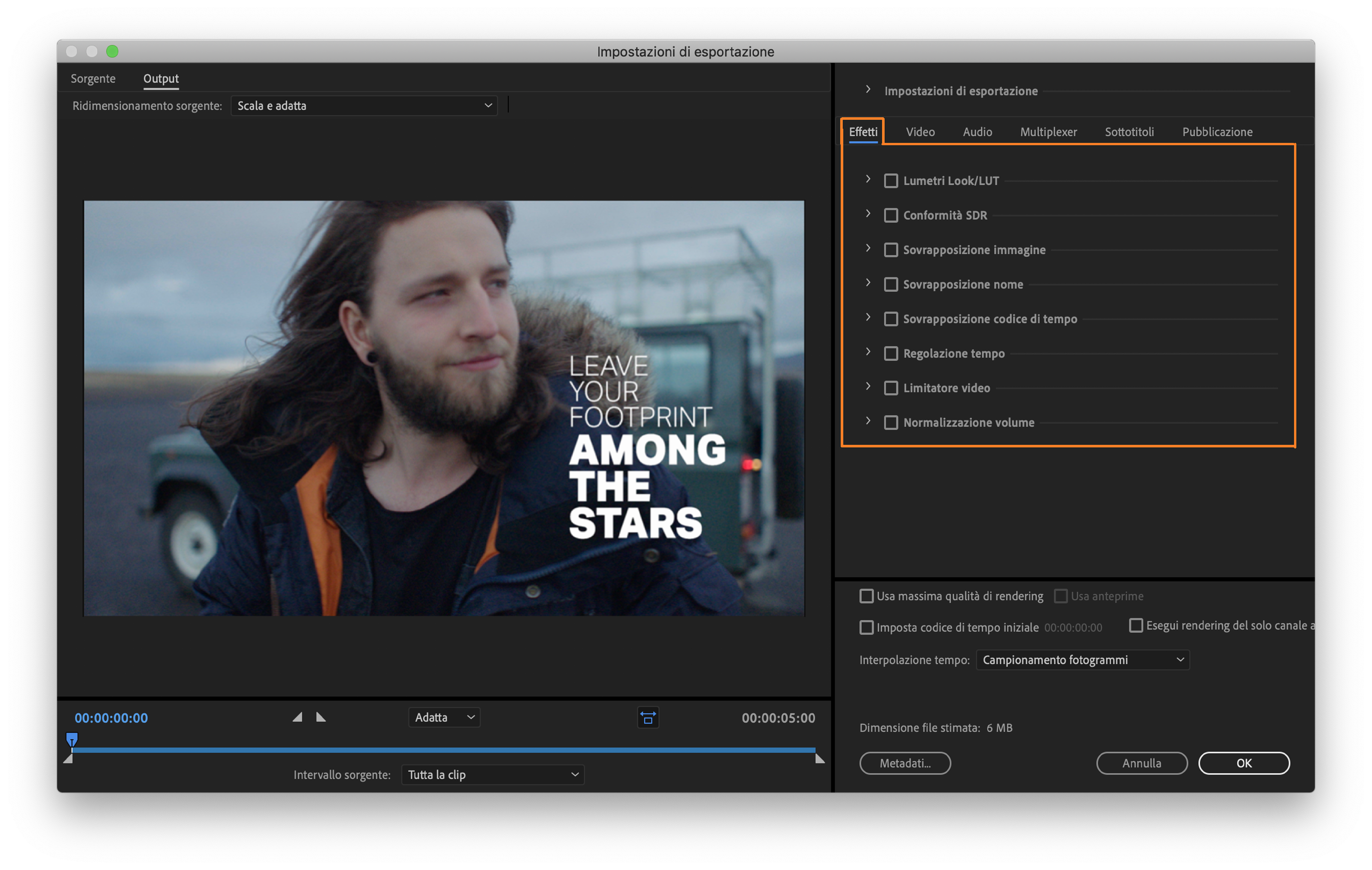Check Usa massima qualità di rendering
The height and width of the screenshot is (870, 1372).
(866, 596)
